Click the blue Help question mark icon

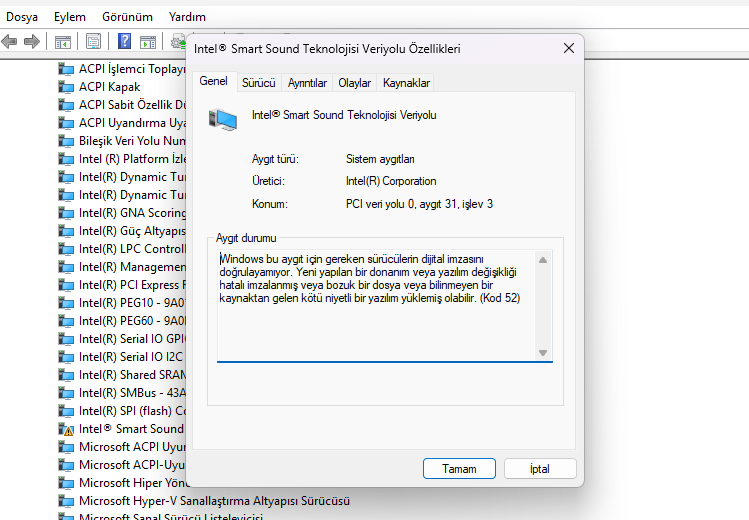(x=124, y=41)
